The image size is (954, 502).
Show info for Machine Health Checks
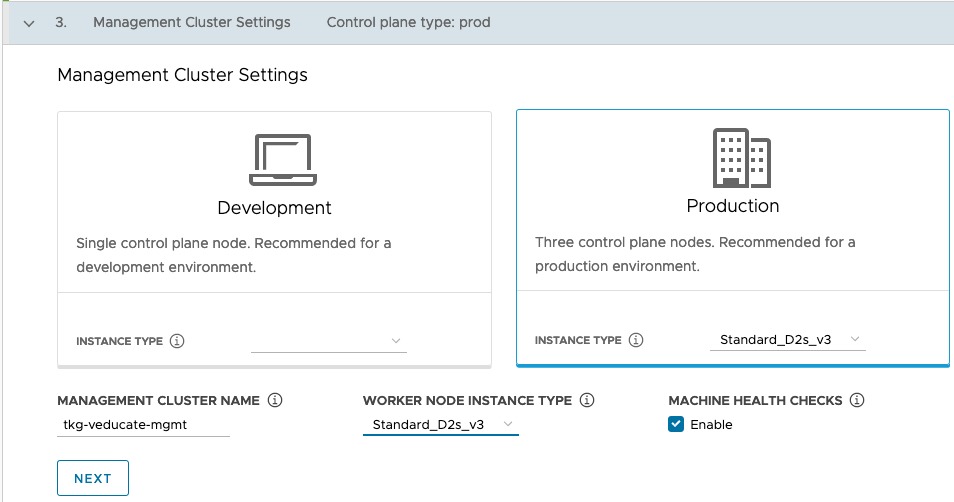[857, 400]
